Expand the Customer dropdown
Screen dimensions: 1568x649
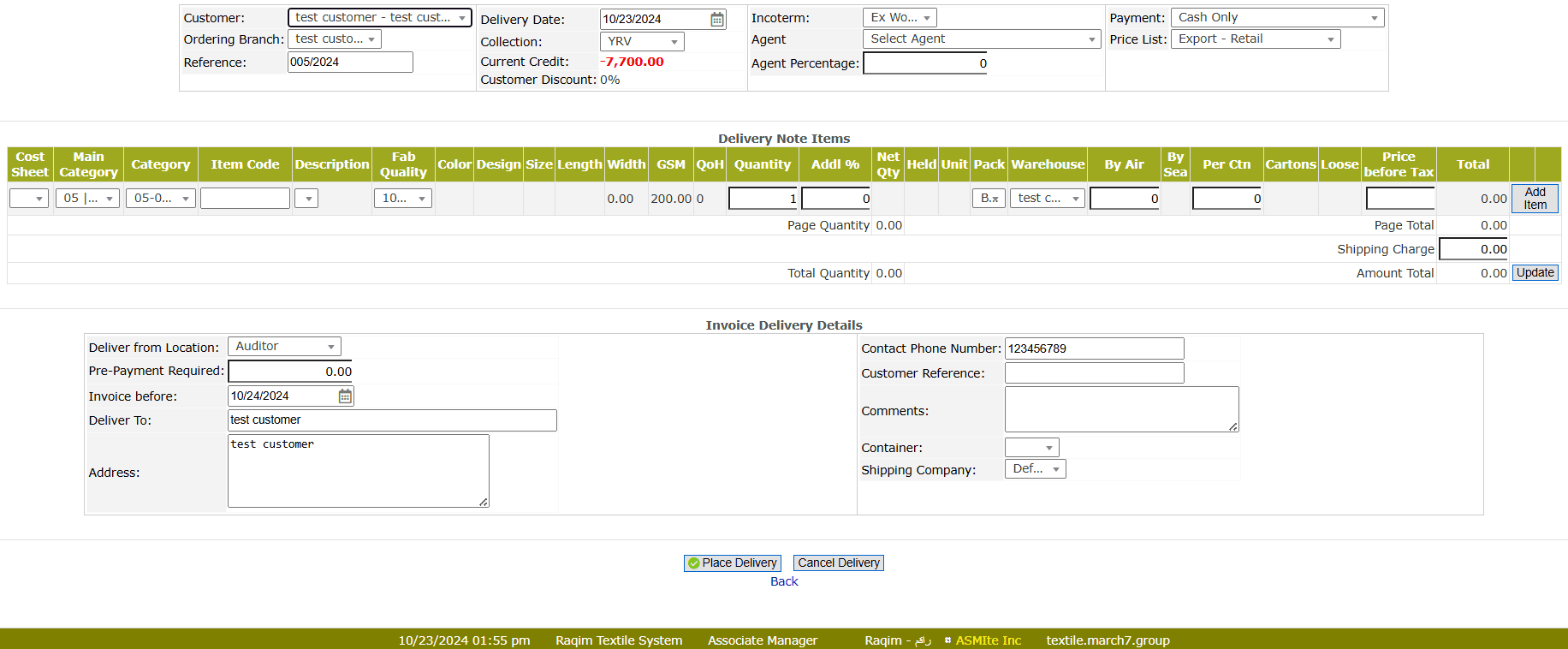tap(379, 17)
